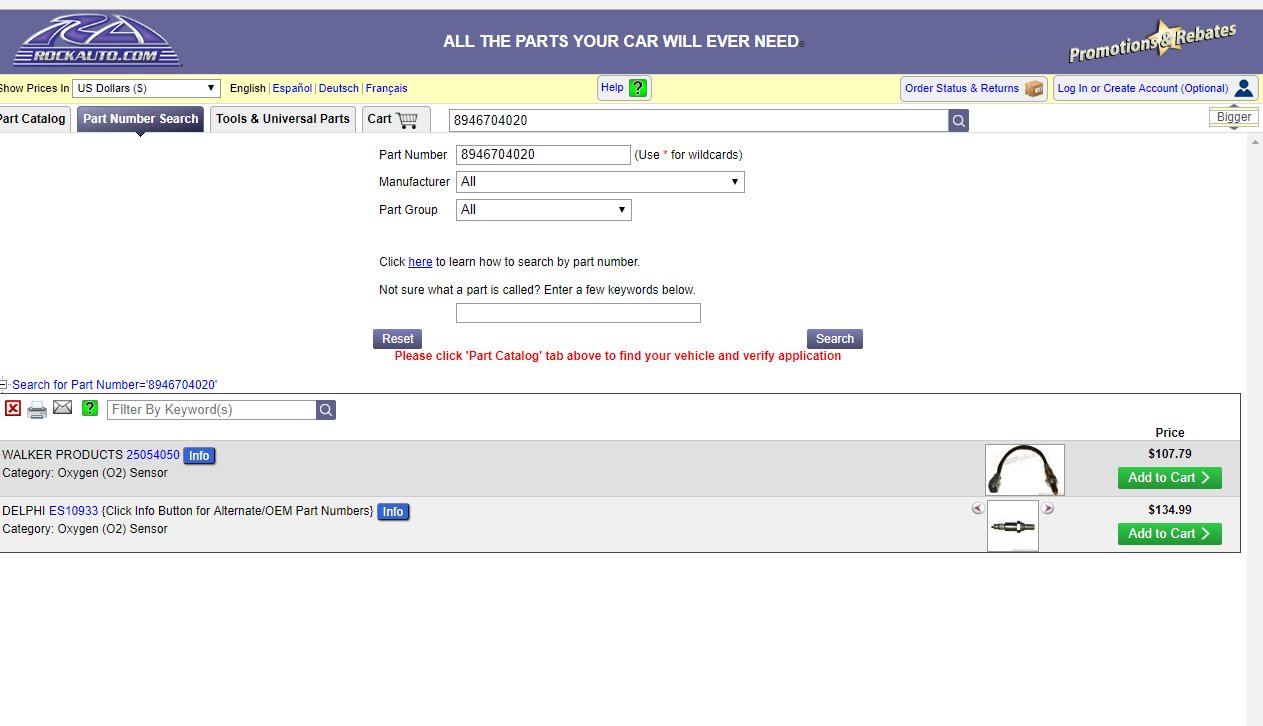Viewport: 1263px width, 726px height.
Task: Click the green help icon above results
Action: click(x=90, y=408)
